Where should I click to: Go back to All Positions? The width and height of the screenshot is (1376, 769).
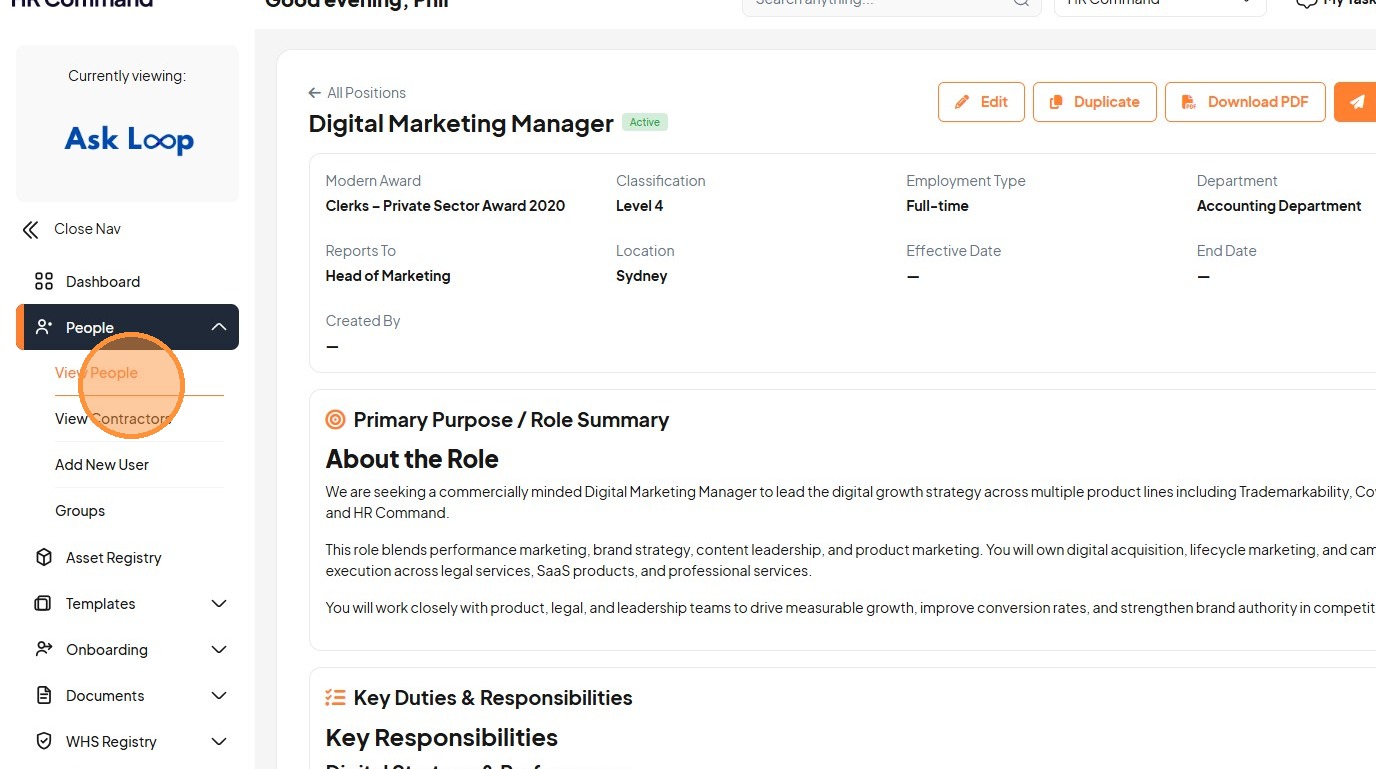point(357,92)
